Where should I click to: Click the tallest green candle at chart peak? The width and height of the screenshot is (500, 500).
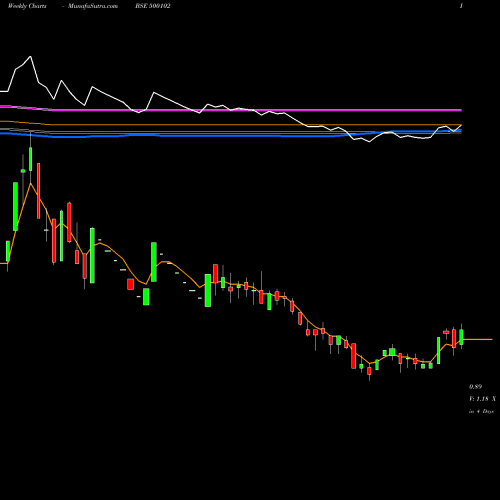[x=31, y=159]
